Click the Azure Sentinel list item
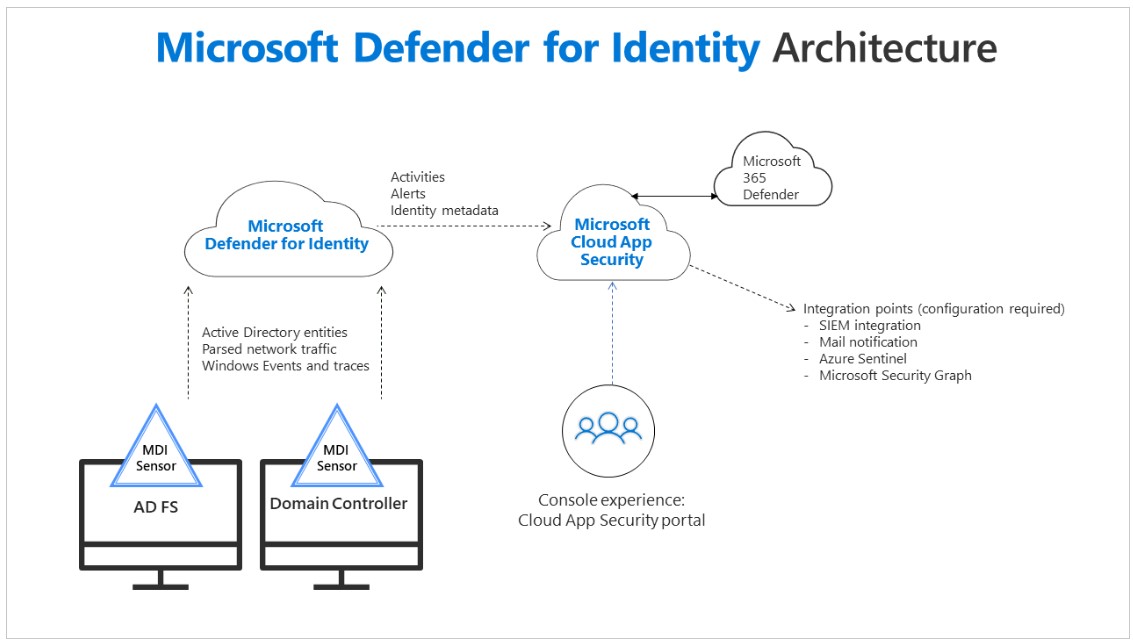This screenshot has width=1133, height=643. (862, 359)
